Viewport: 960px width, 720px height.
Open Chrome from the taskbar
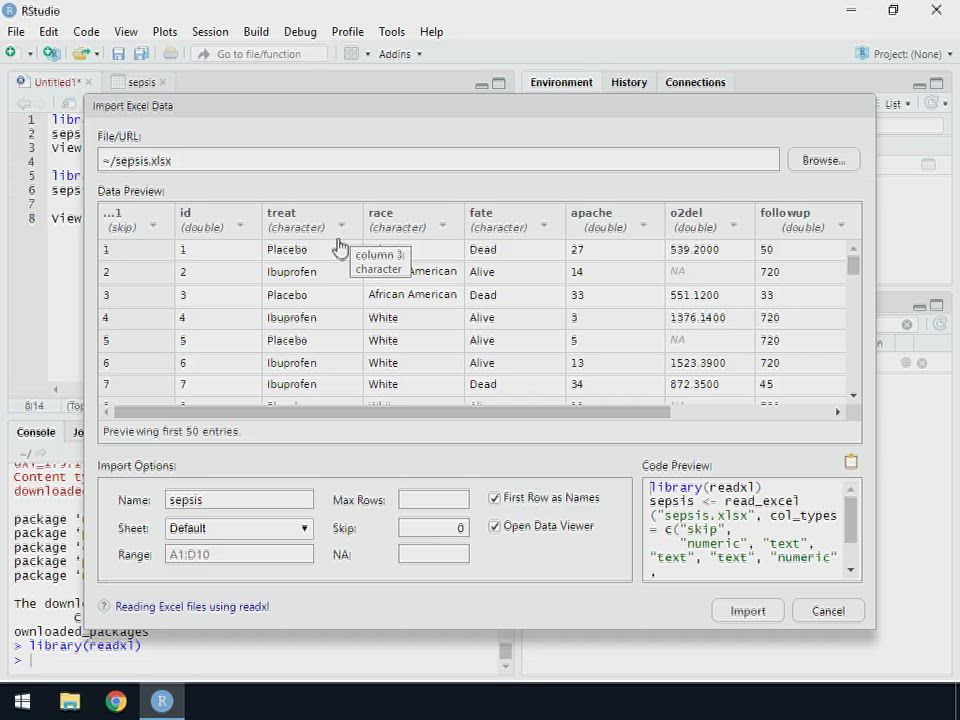pos(116,701)
